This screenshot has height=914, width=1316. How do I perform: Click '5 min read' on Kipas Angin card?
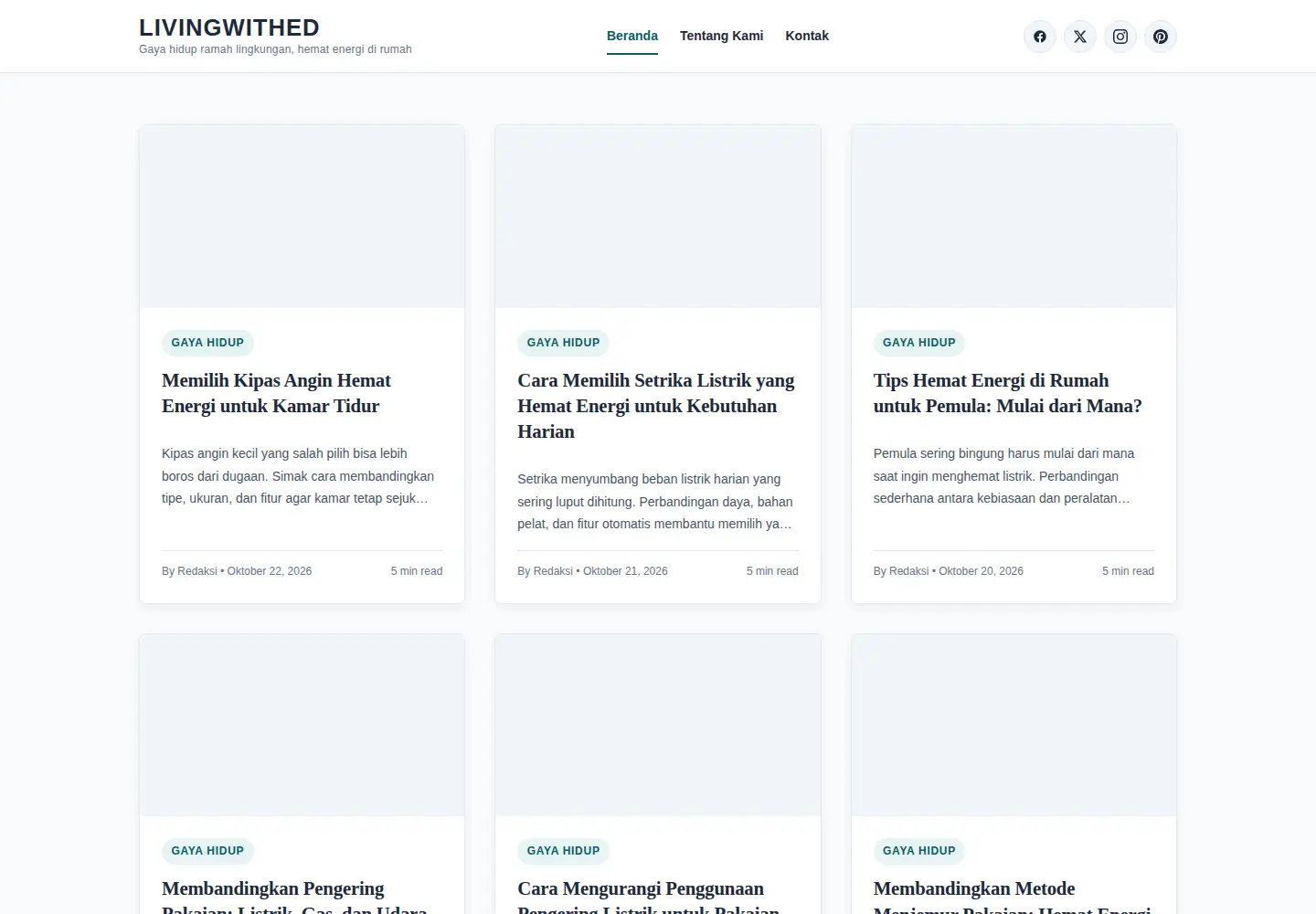point(417,571)
